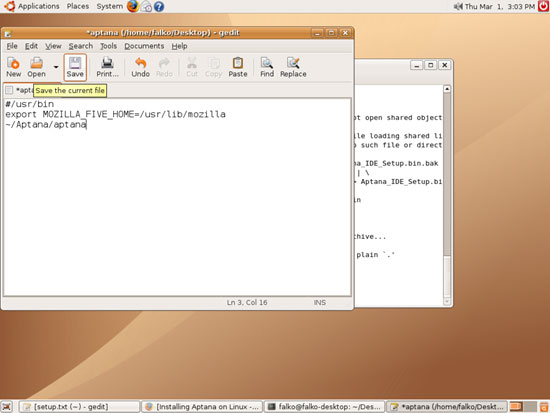Open the Documents menu
550x413 pixels.
[144, 46]
